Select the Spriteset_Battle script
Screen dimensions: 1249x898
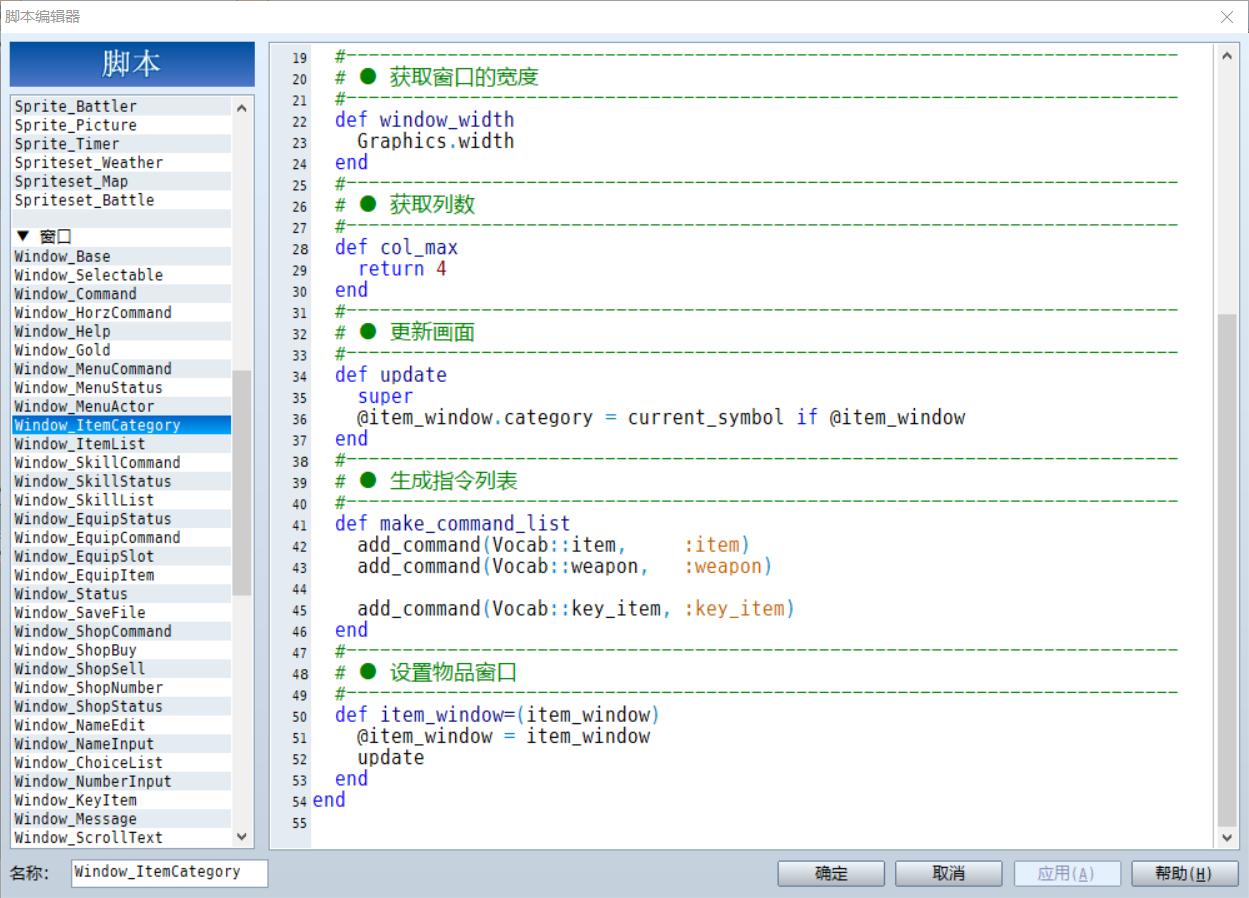(122, 200)
